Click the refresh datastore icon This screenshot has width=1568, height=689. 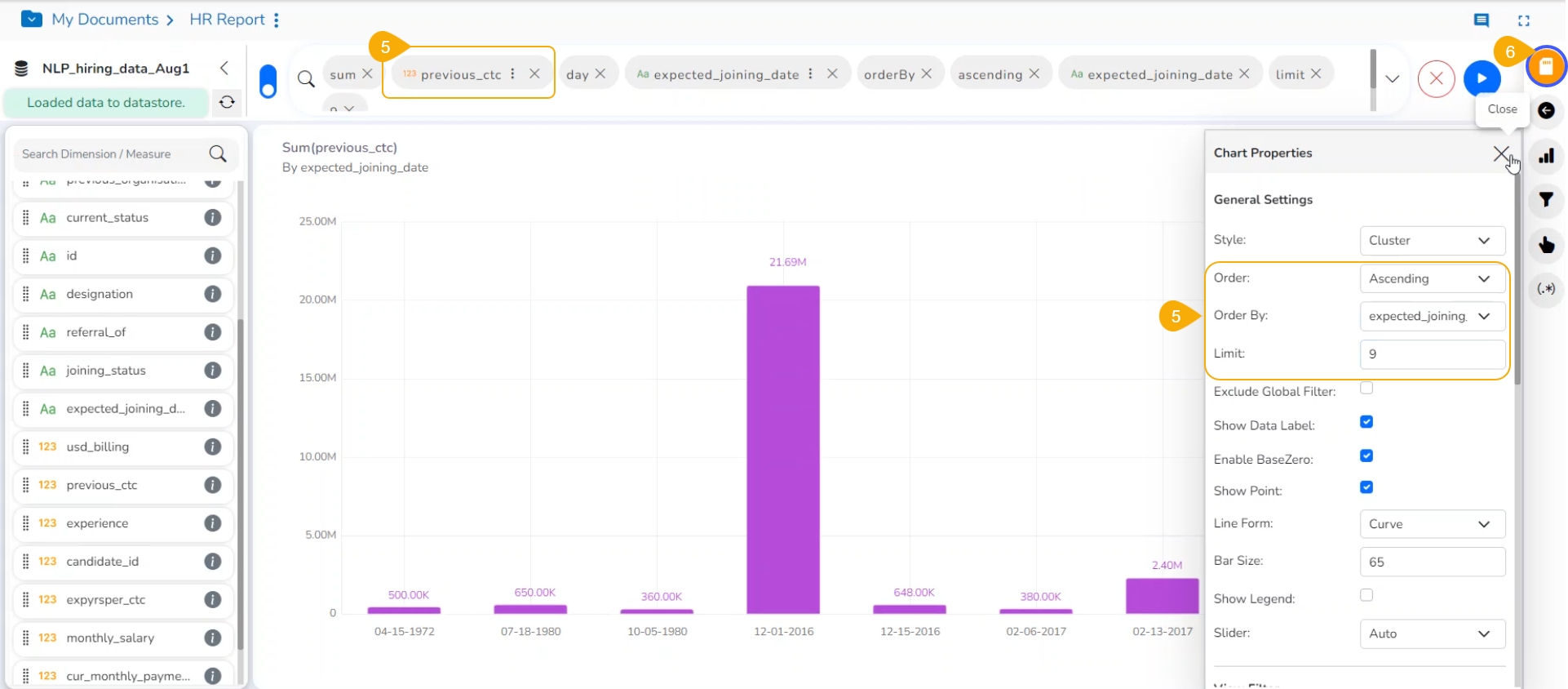tap(227, 102)
